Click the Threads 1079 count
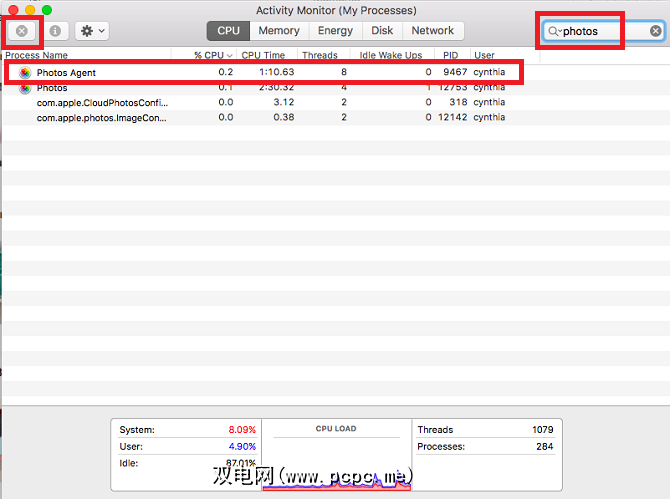This screenshot has height=499, width=670. click(x=543, y=429)
